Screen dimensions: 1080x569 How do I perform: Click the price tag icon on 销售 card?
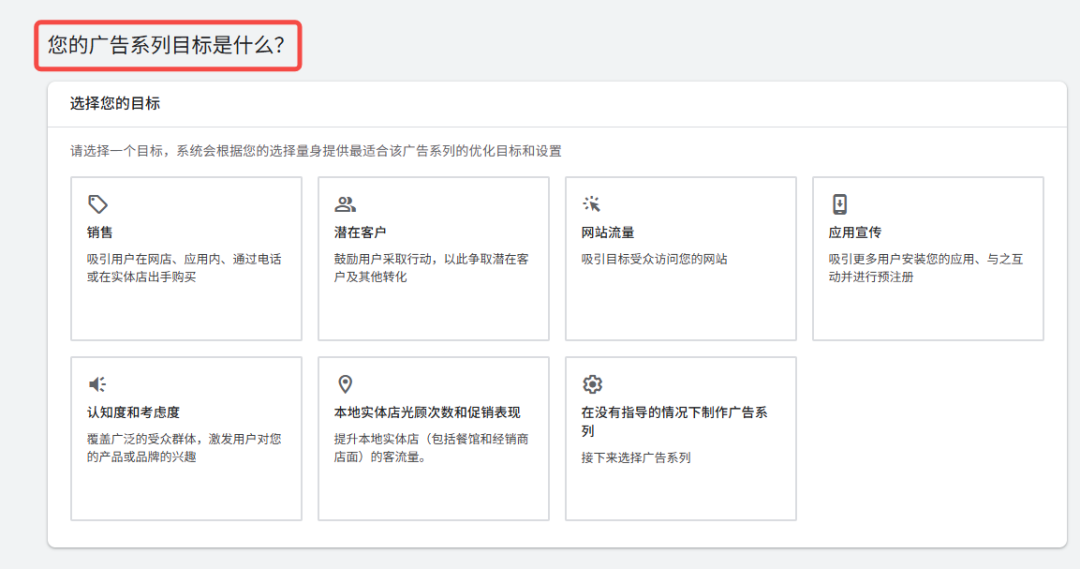point(98,205)
